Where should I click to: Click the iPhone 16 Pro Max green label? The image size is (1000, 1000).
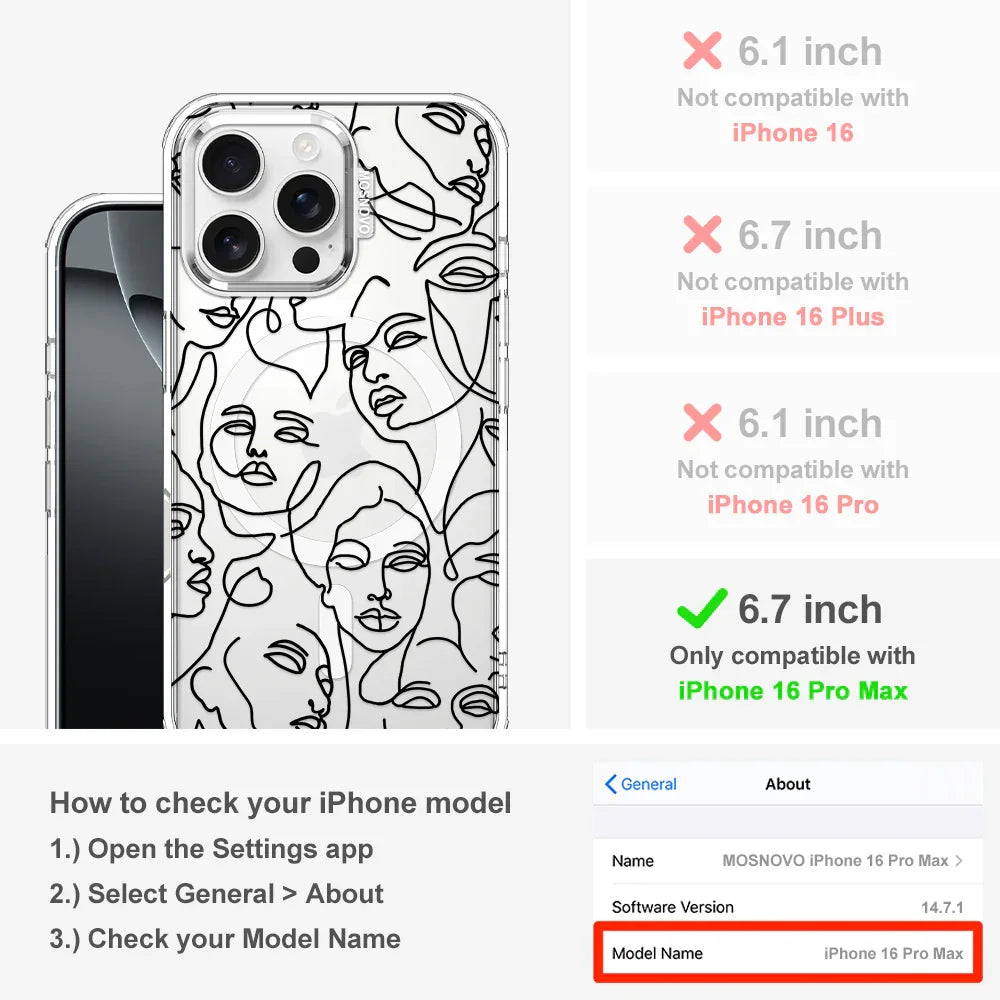point(792,691)
